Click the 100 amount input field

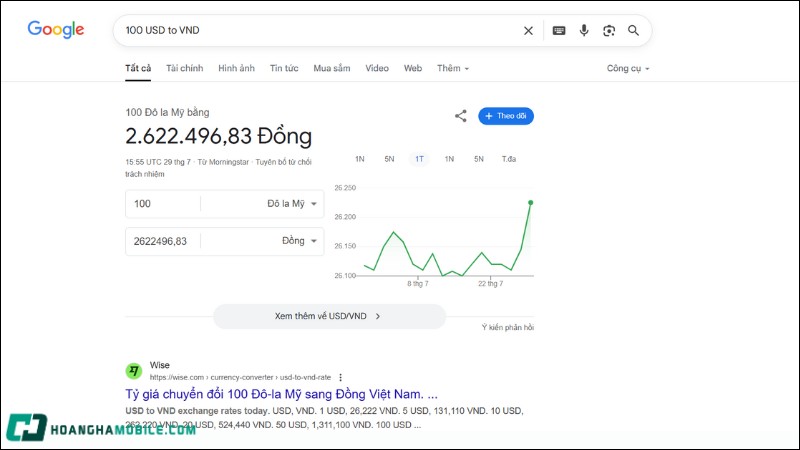pyautogui.click(x=163, y=204)
